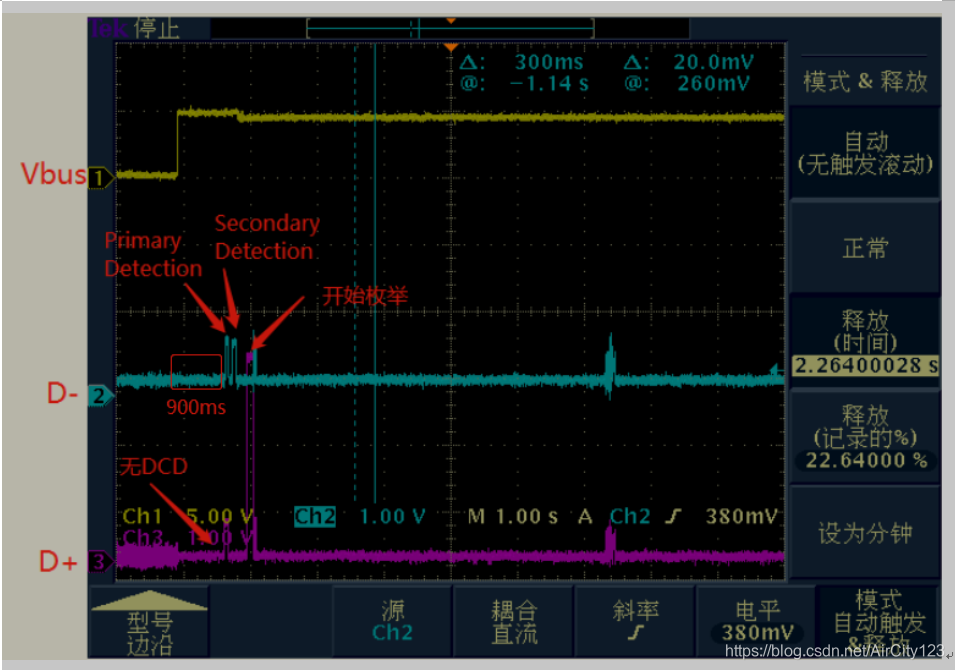This screenshot has height=670, width=955.
Task: Open the 源 Ch2 trigger source menu
Action: click(x=392, y=621)
